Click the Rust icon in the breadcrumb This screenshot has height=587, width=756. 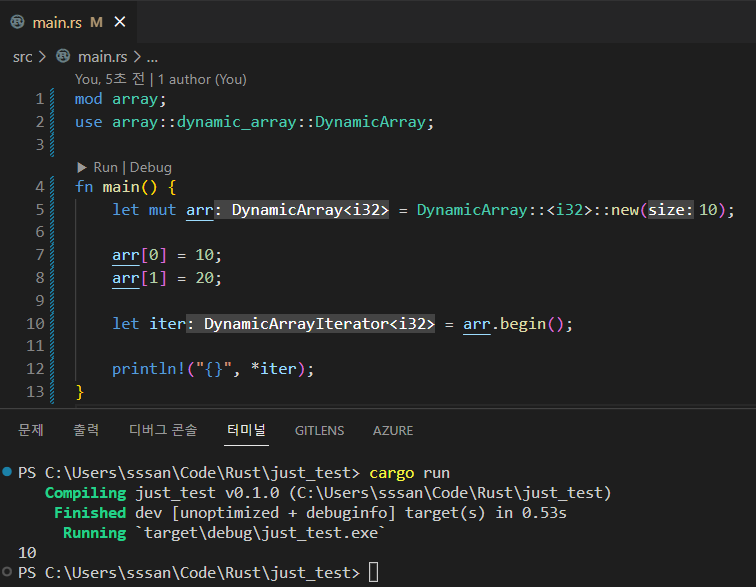tap(63, 57)
